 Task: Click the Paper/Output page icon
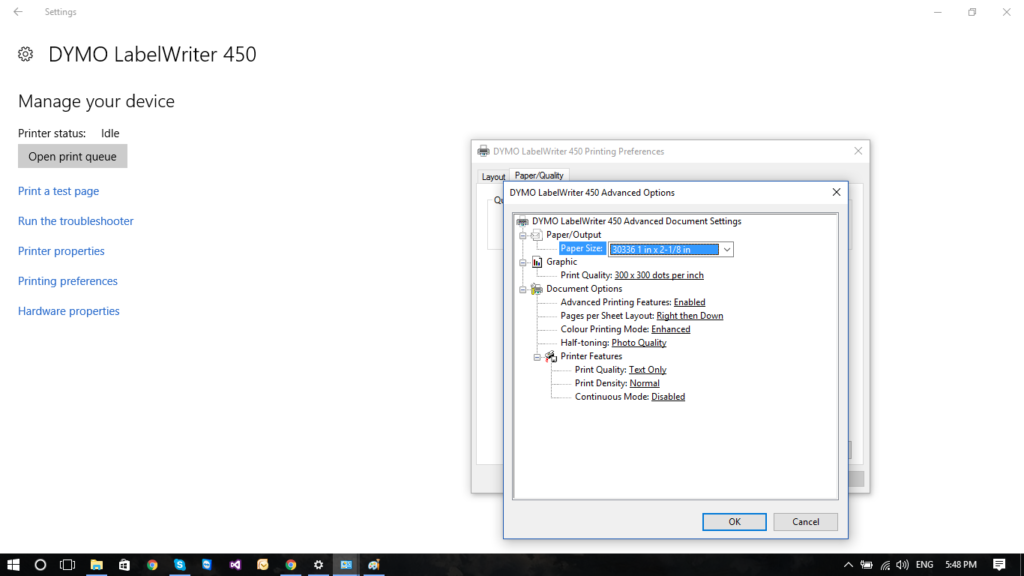[537, 235]
